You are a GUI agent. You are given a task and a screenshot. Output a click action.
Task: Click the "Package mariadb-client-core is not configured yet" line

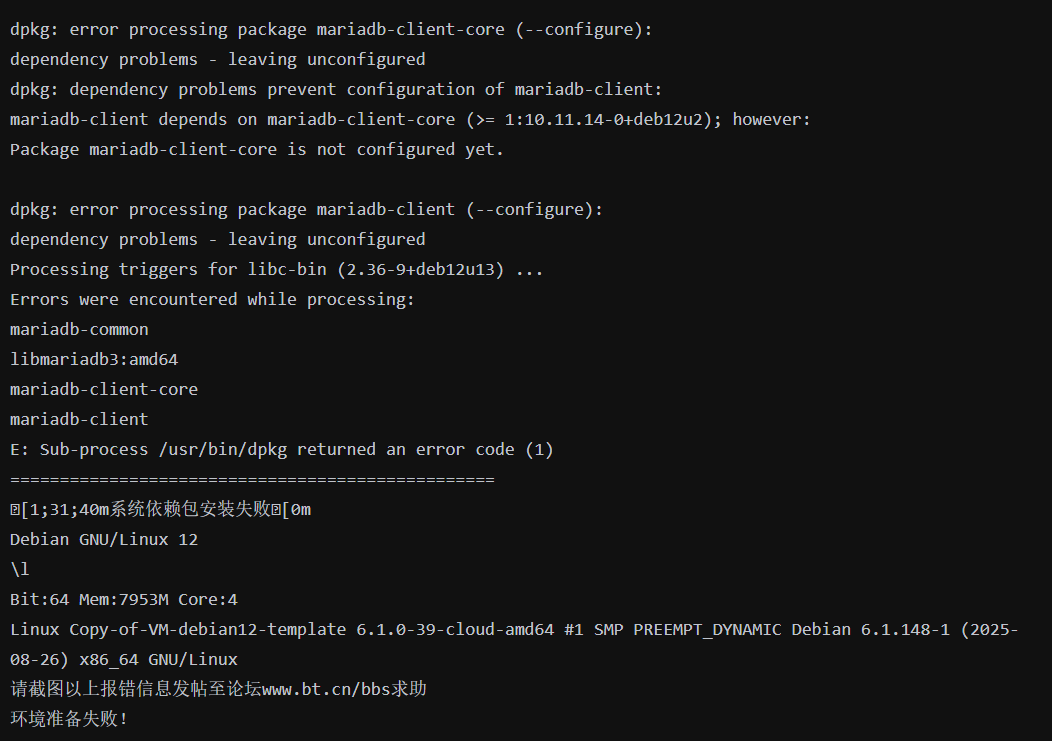257,149
